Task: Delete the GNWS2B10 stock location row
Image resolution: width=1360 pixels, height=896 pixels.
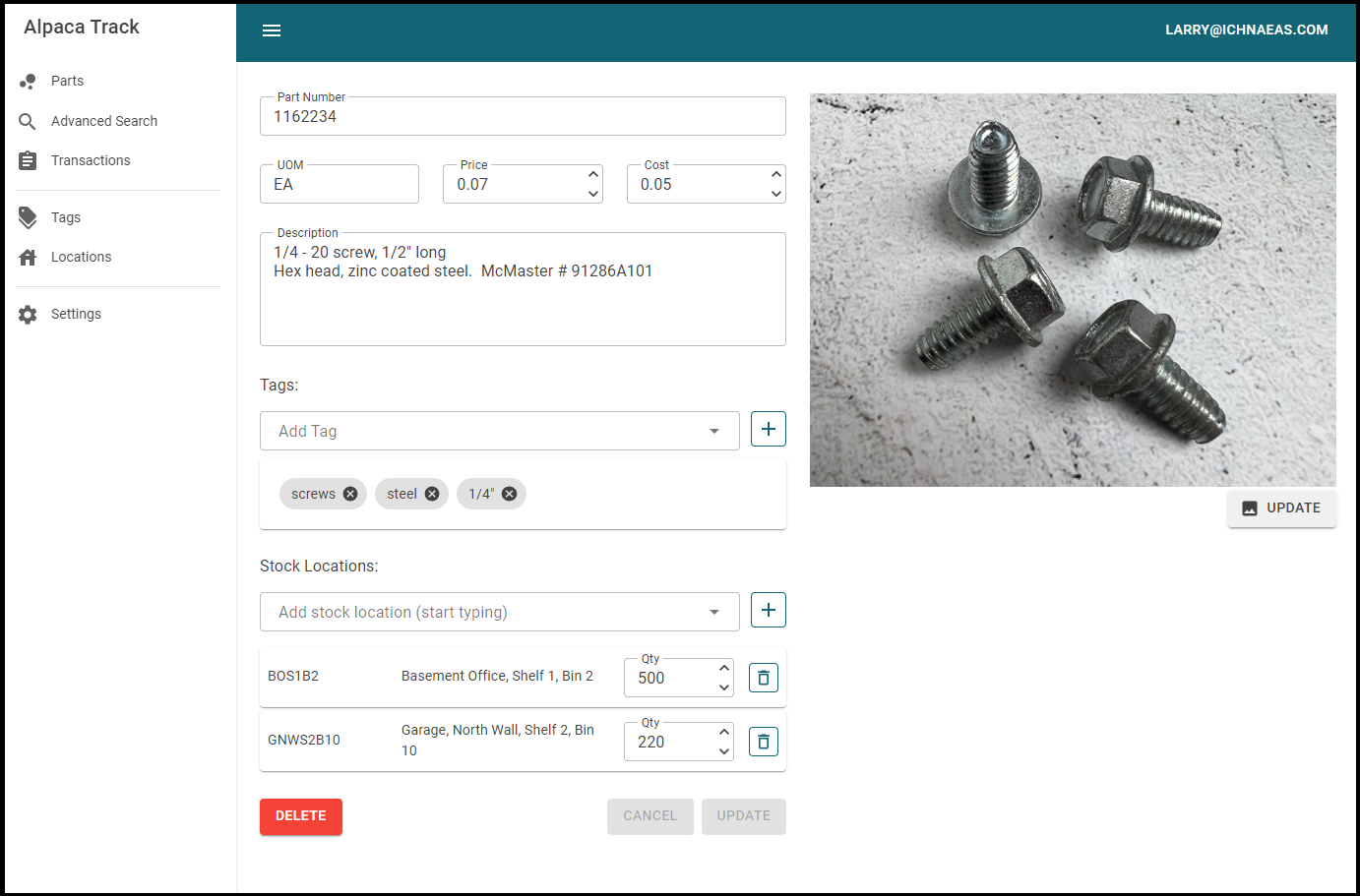Action: [763, 742]
